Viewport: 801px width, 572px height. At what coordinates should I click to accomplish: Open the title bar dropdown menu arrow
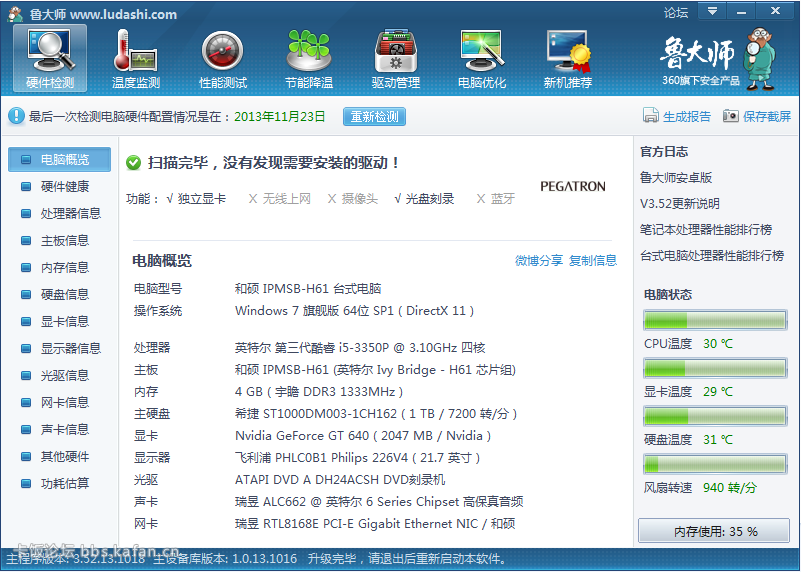point(712,11)
